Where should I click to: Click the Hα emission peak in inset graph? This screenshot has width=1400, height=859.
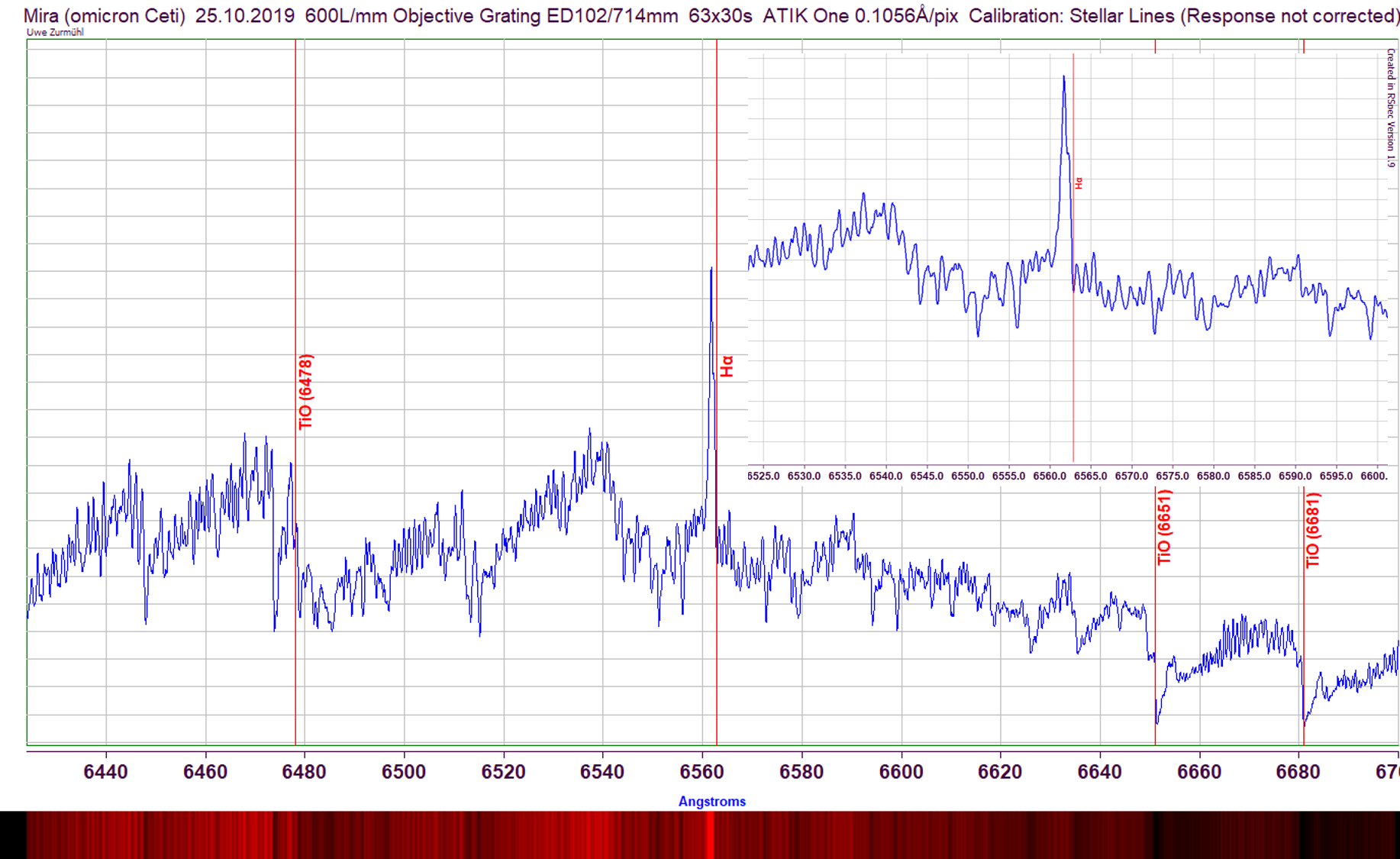[x=1063, y=78]
